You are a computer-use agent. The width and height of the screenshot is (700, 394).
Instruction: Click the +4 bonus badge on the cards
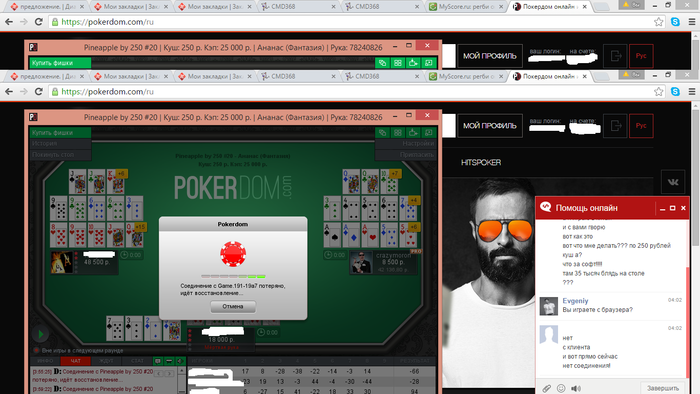(413, 200)
